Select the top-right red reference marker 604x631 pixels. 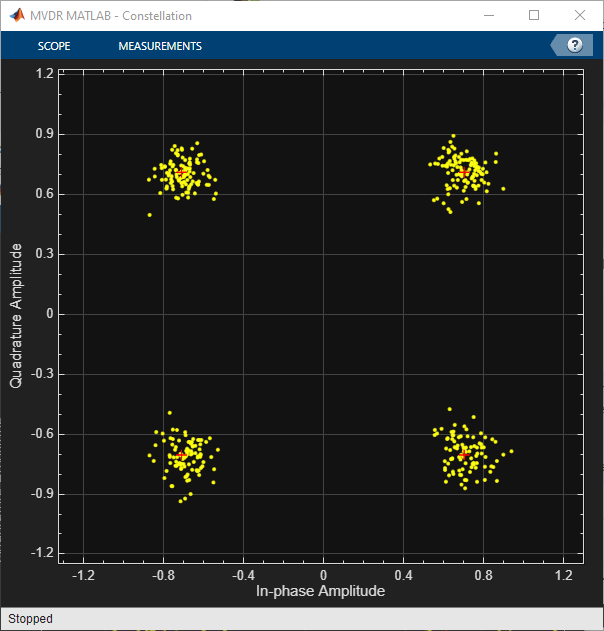coord(464,172)
